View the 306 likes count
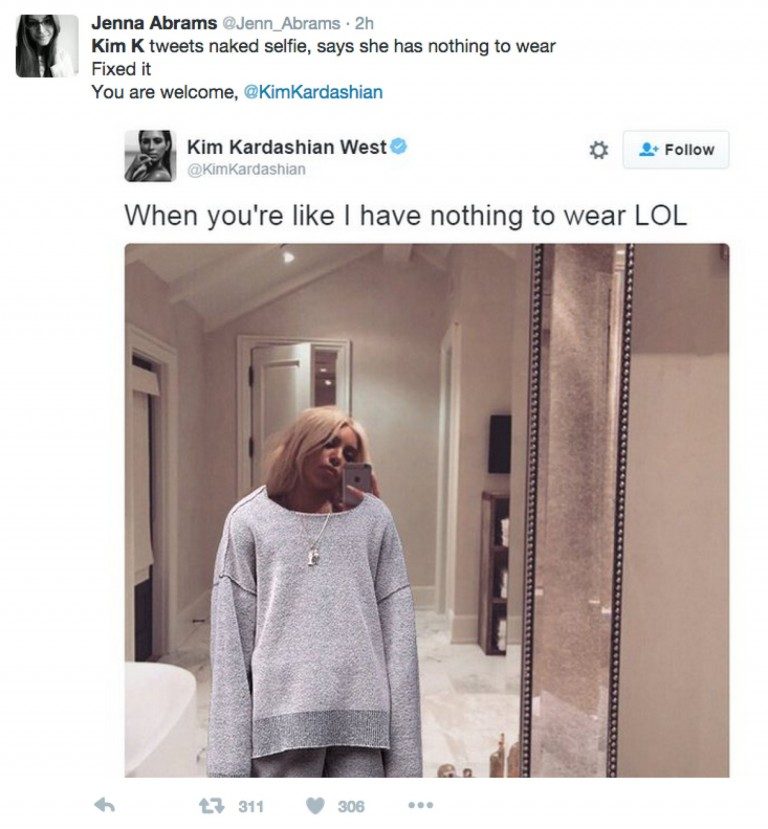The width and height of the screenshot is (768, 829). [x=351, y=806]
